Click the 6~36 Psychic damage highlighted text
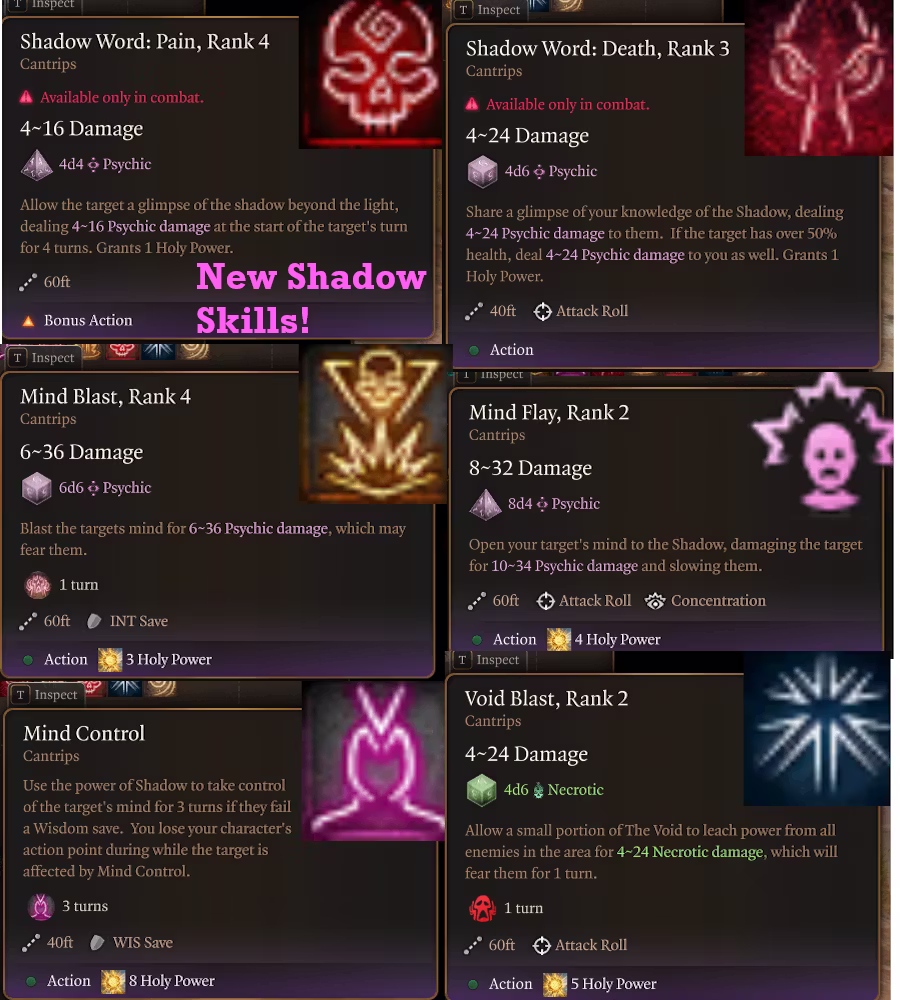The height and width of the screenshot is (1000, 900). pyautogui.click(x=258, y=528)
